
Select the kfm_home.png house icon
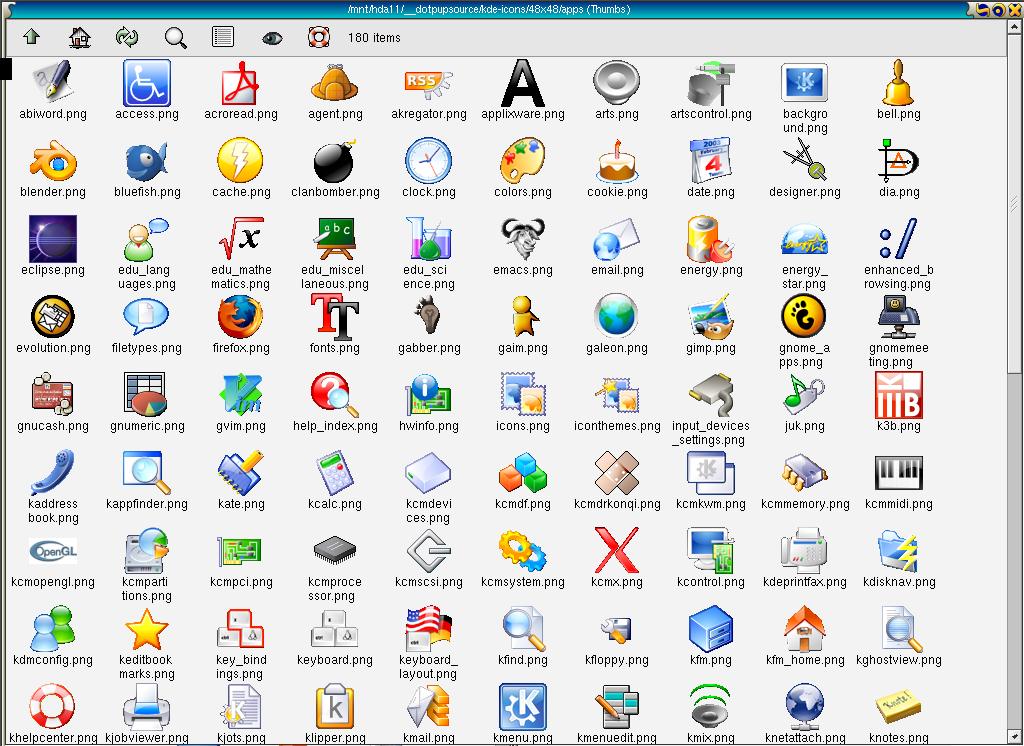(x=805, y=628)
